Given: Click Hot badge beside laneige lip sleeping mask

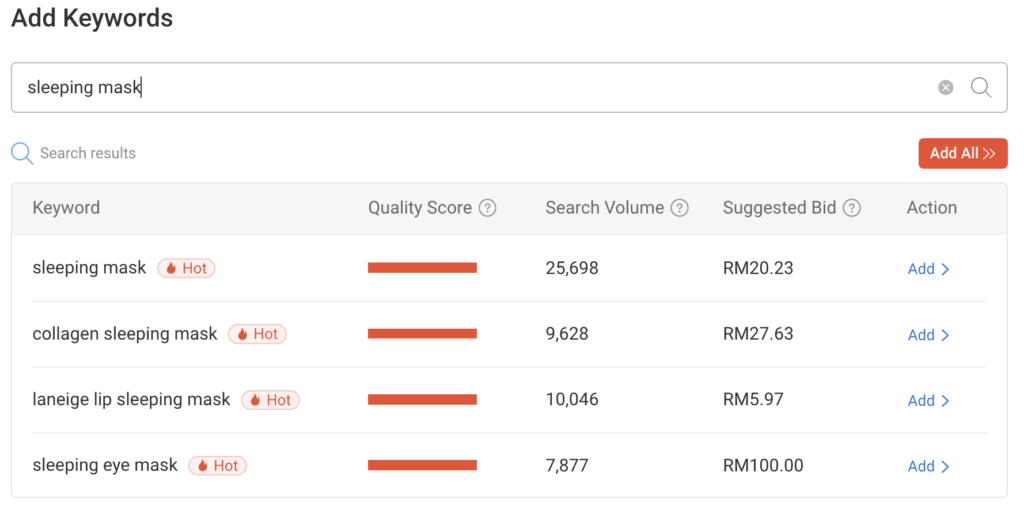Looking at the screenshot, I should [270, 400].
